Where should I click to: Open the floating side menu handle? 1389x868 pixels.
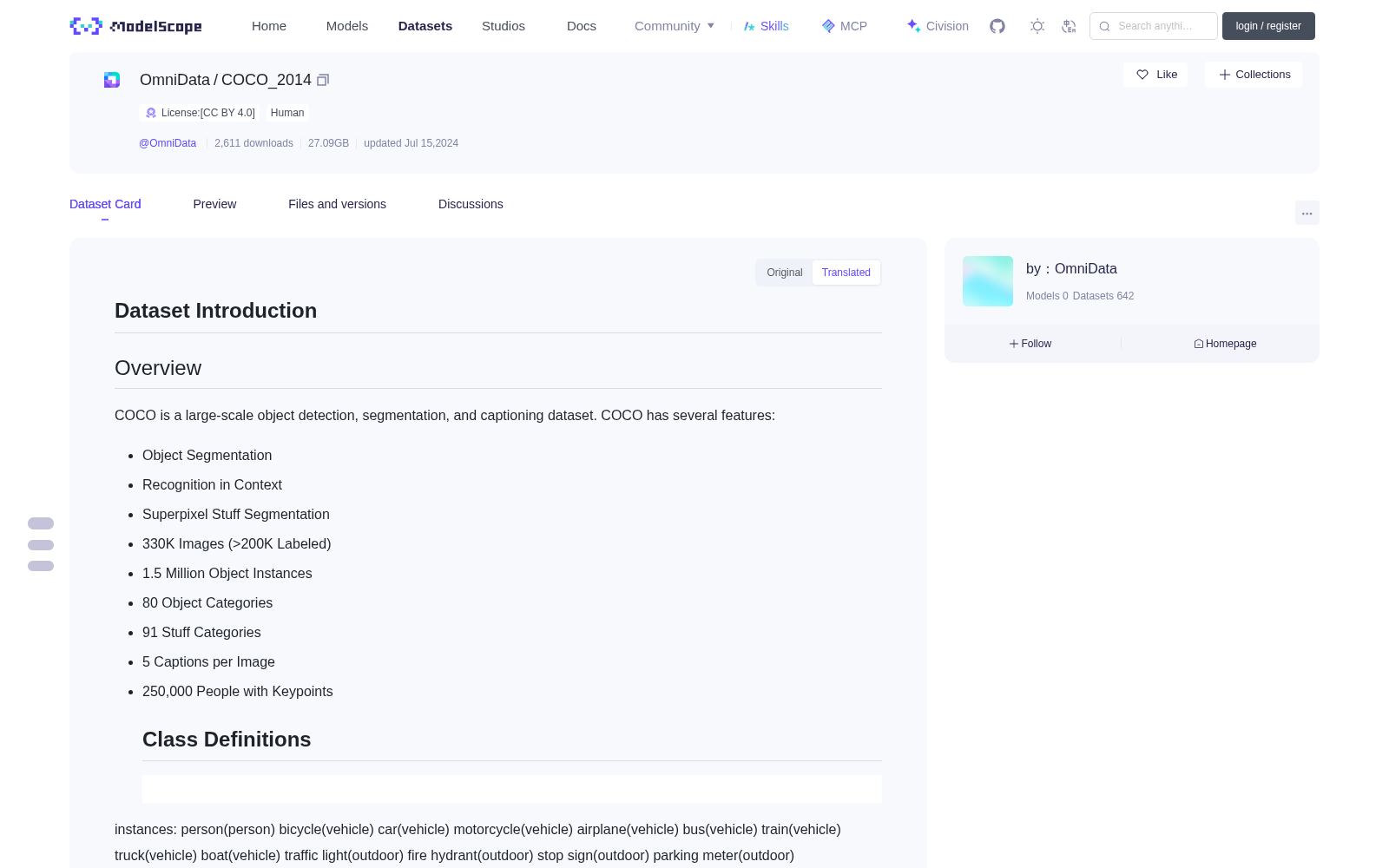coord(41,545)
